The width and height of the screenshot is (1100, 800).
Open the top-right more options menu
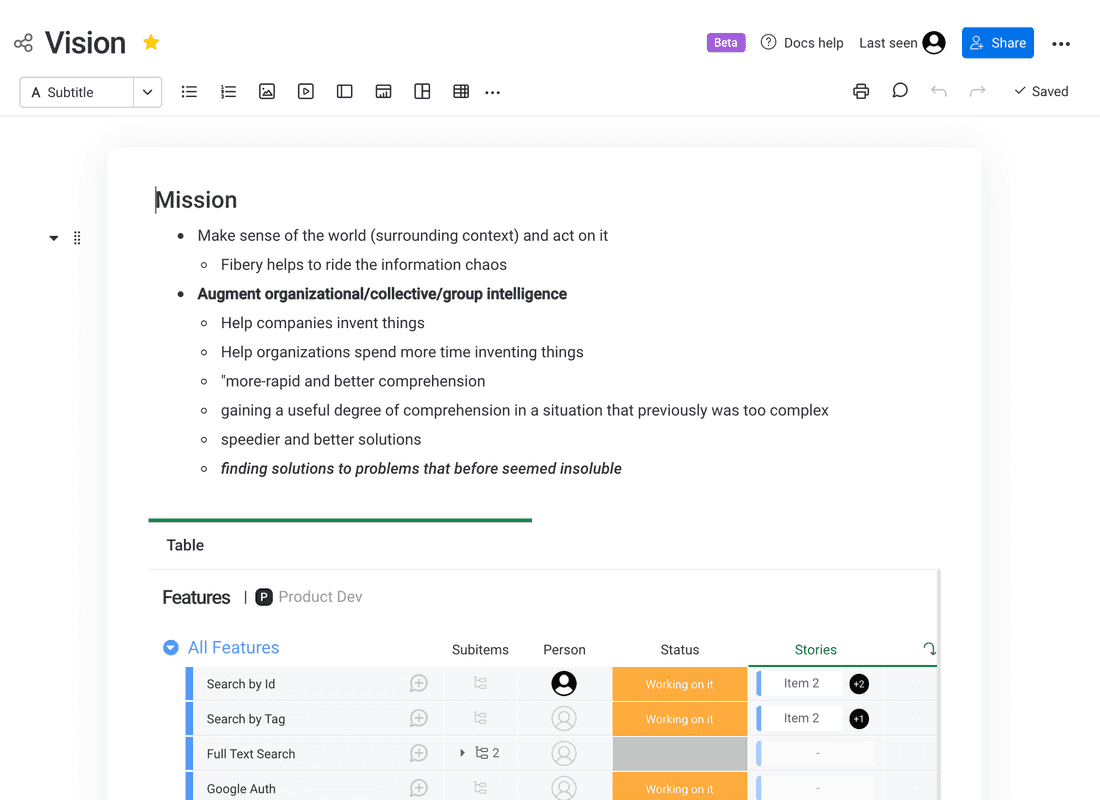coord(1061,43)
